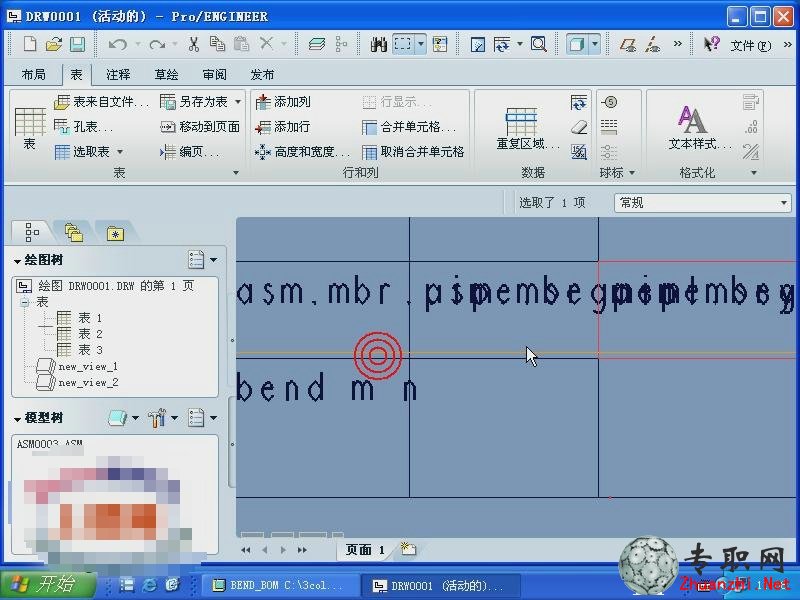Click 添加列 to add a column
Viewport: 800px width, 600px height.
click(x=283, y=102)
